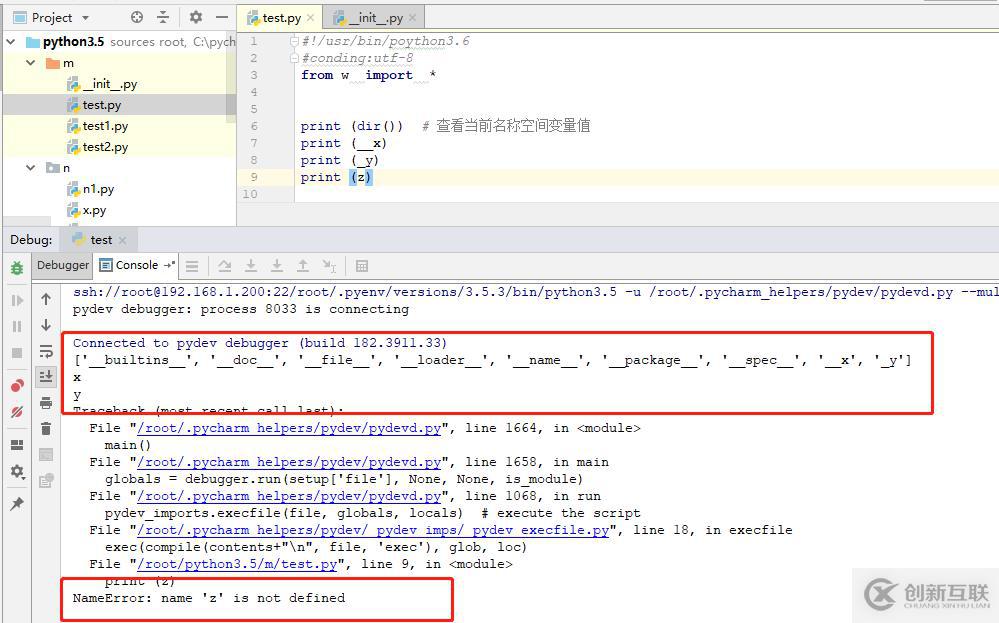The height and width of the screenshot is (623, 999).
Task: Close the test debug session tab
Action: point(122,240)
